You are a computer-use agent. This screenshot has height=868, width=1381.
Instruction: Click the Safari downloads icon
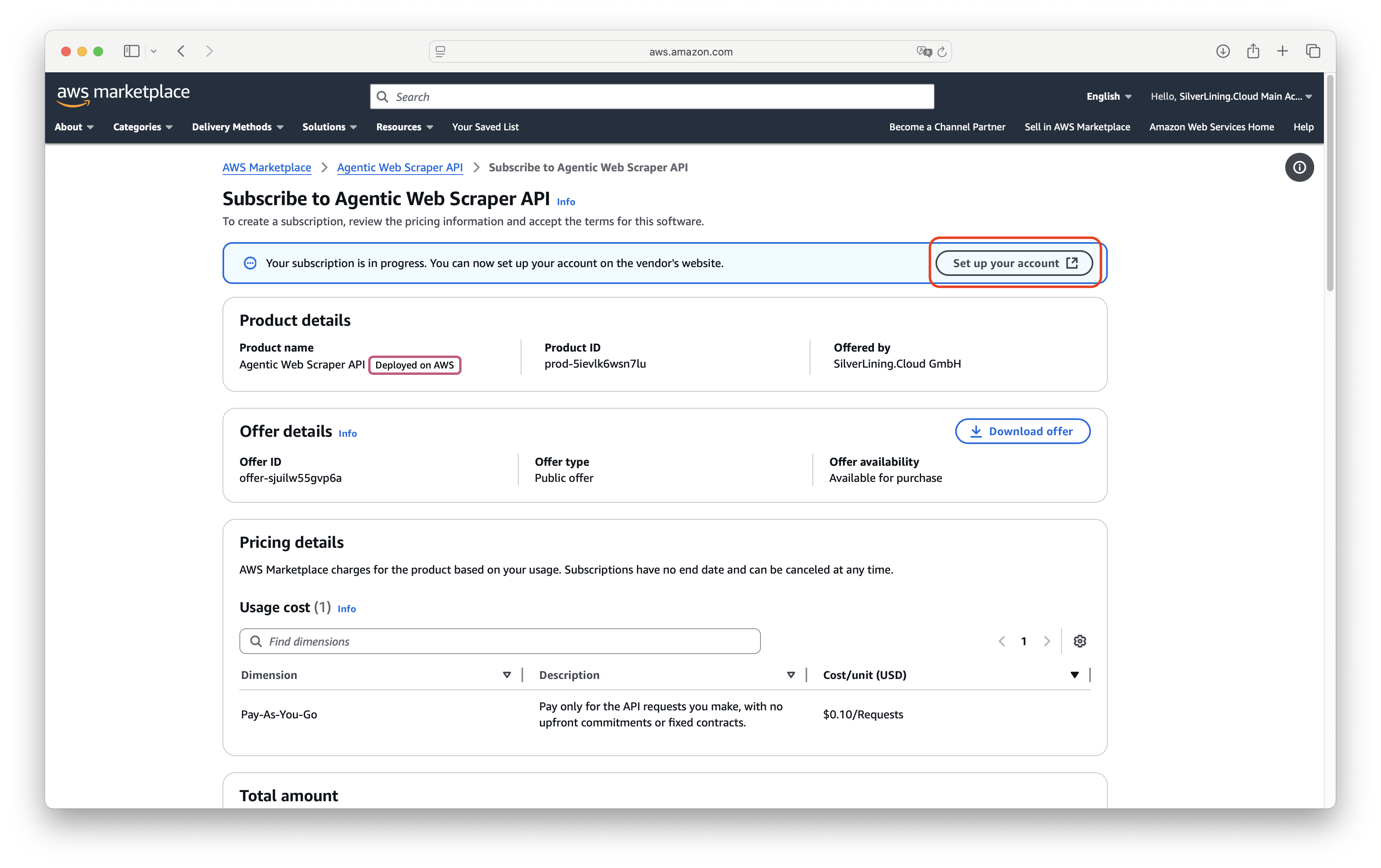click(1223, 51)
